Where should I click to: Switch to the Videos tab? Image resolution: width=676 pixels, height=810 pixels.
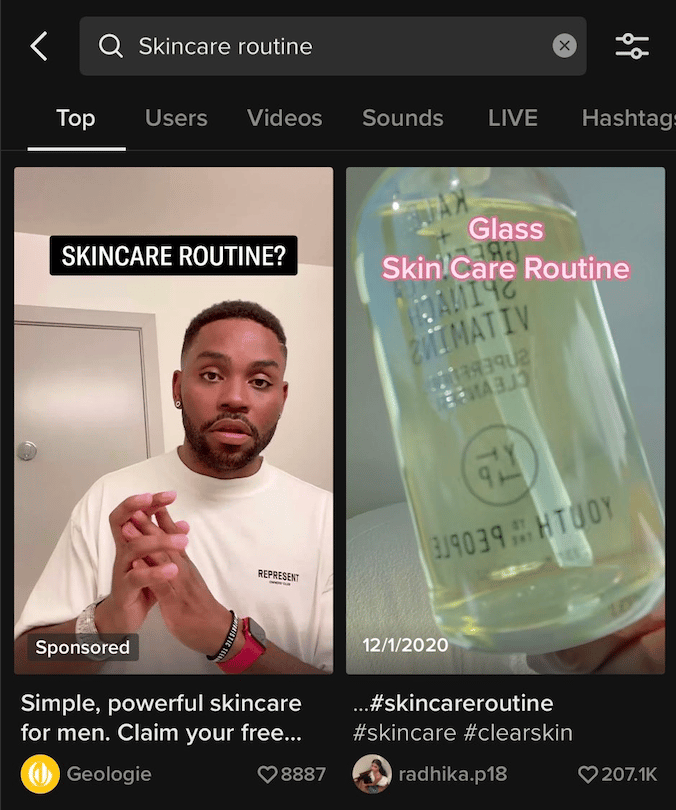[x=285, y=118]
